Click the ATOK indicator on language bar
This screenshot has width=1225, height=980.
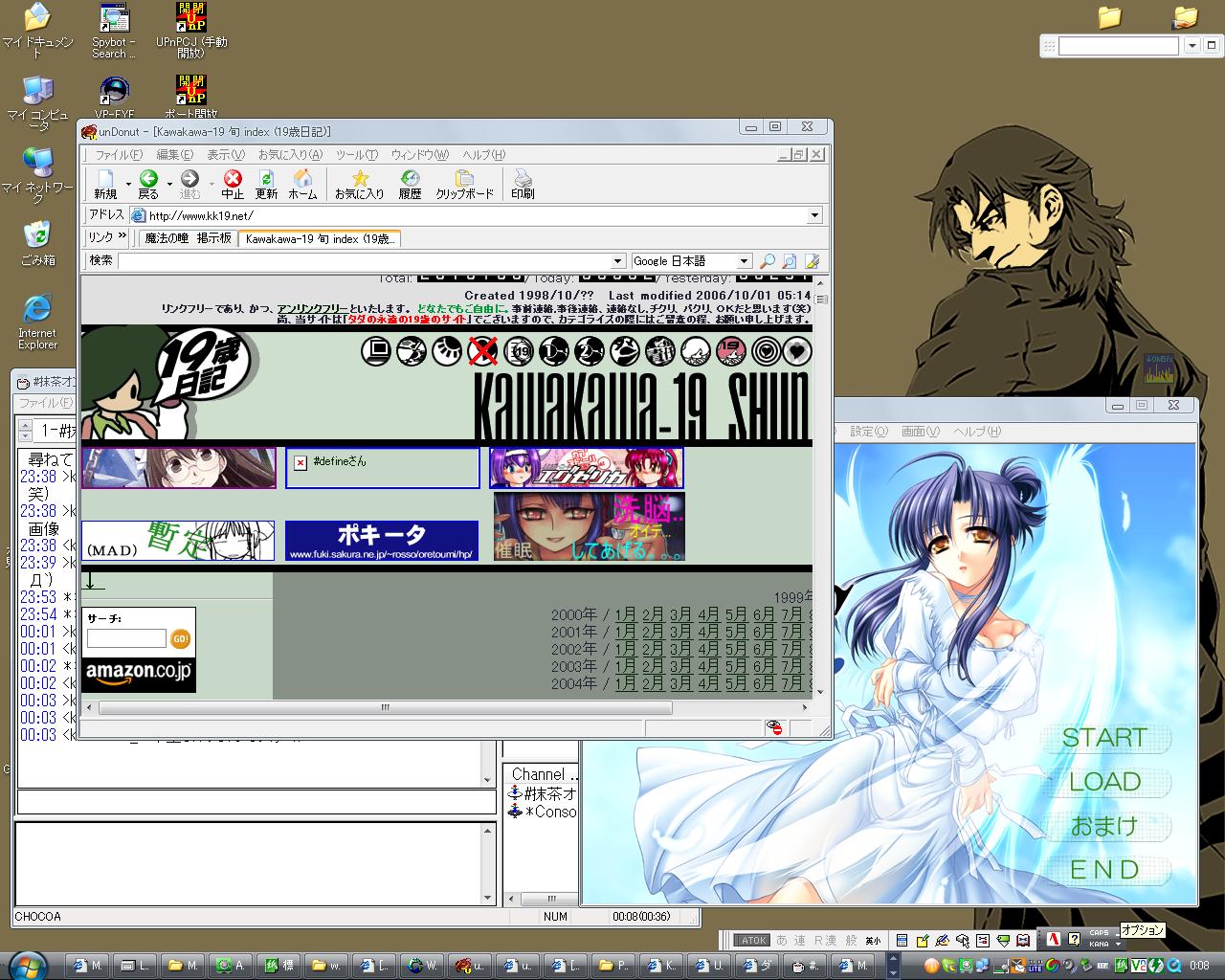point(753,941)
